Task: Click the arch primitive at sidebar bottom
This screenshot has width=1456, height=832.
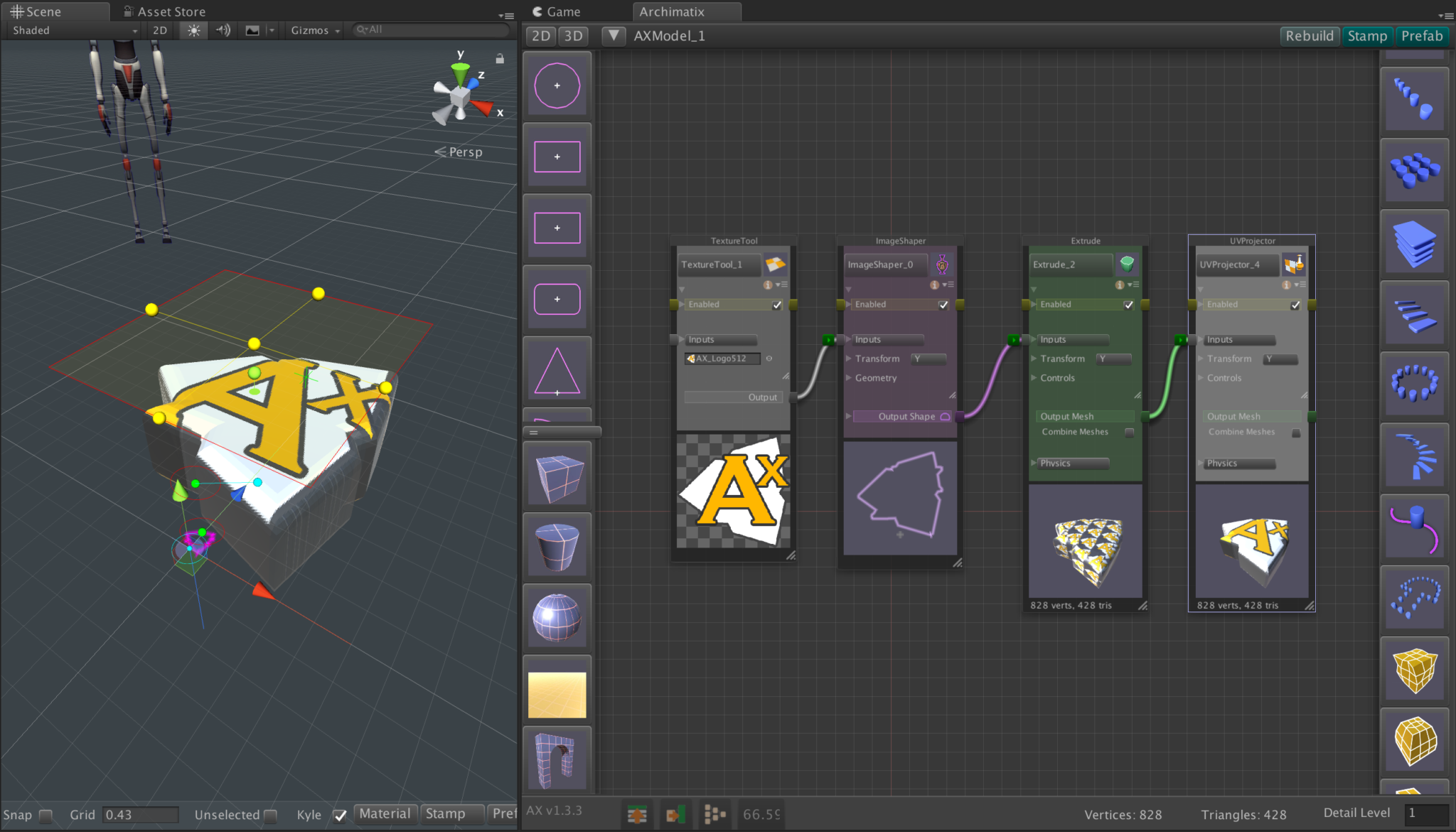Action: tap(557, 759)
